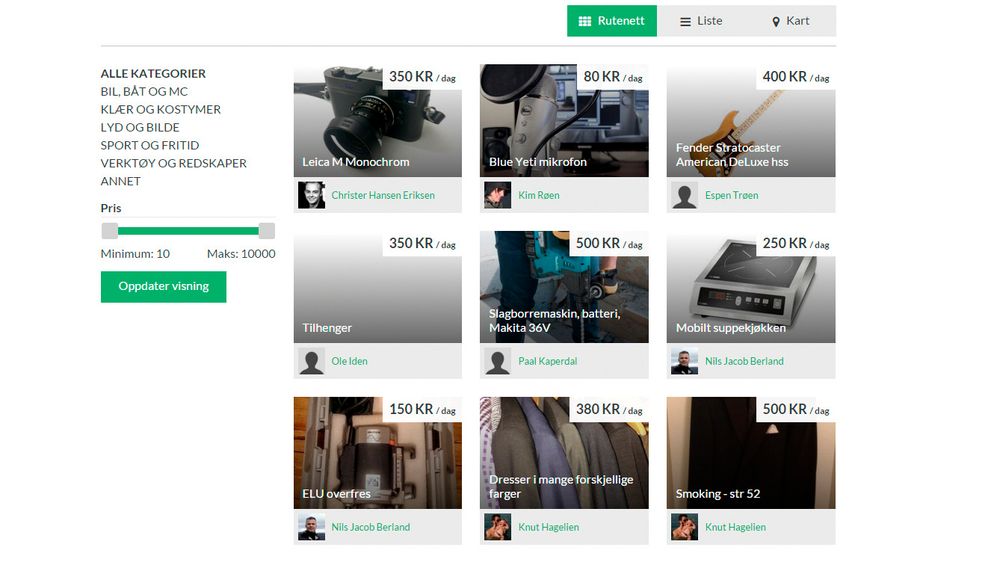
Task: Switch to Liste view
Action: coord(701,21)
